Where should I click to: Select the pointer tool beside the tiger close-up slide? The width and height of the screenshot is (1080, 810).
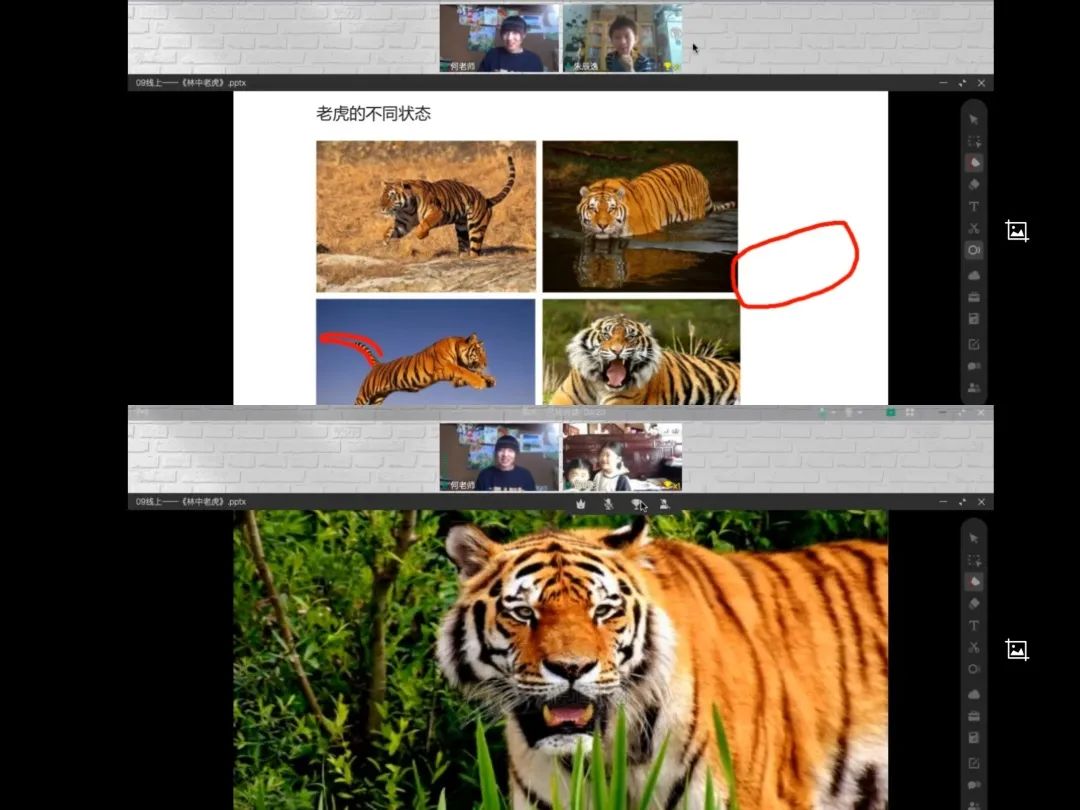[x=973, y=538]
